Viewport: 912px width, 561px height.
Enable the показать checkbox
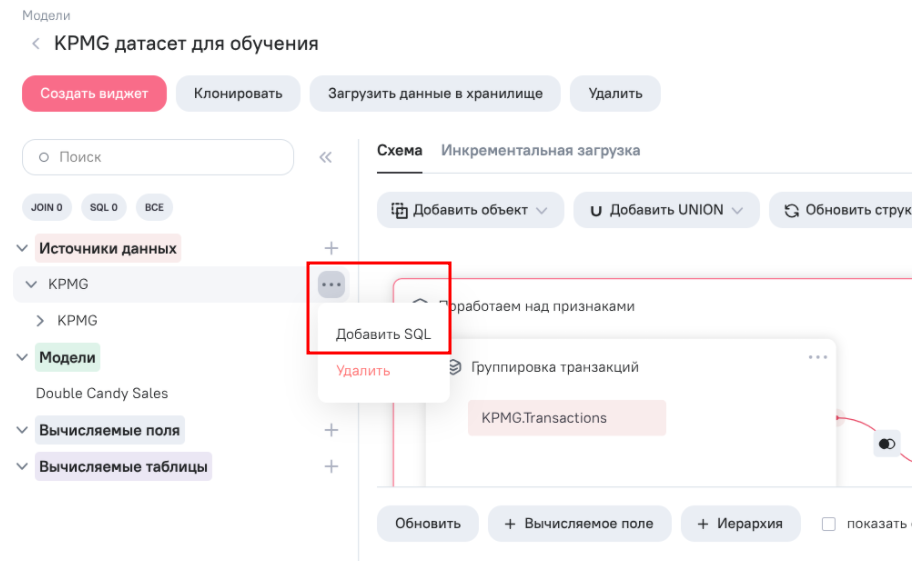pyautogui.click(x=828, y=524)
